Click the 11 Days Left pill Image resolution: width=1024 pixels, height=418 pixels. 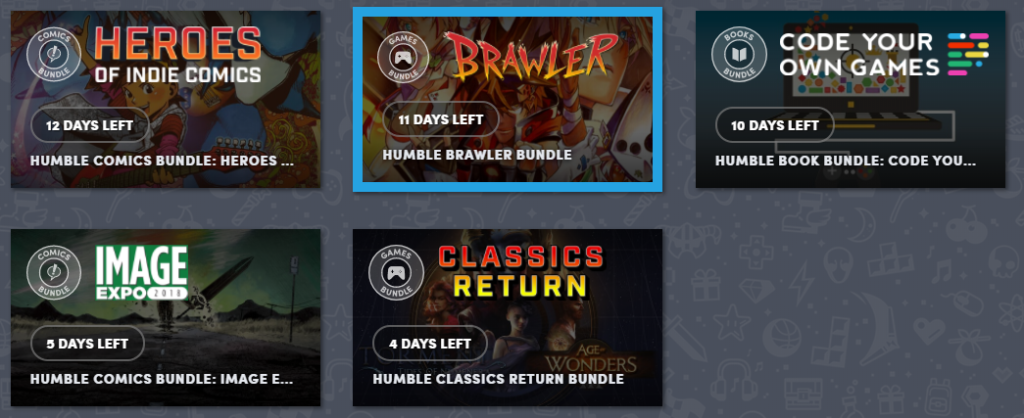coord(441,120)
